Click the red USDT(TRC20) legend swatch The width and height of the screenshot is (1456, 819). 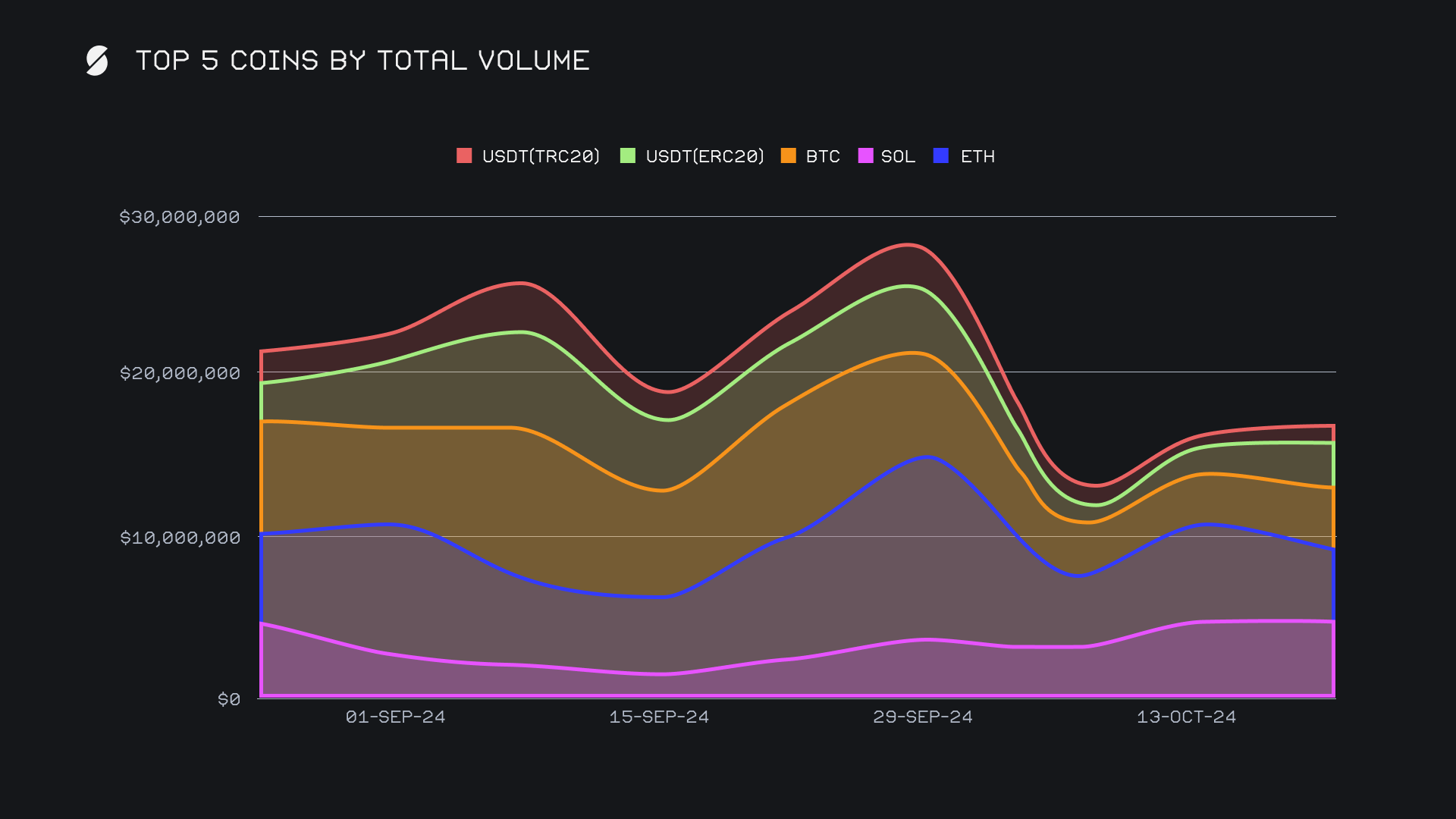(464, 155)
